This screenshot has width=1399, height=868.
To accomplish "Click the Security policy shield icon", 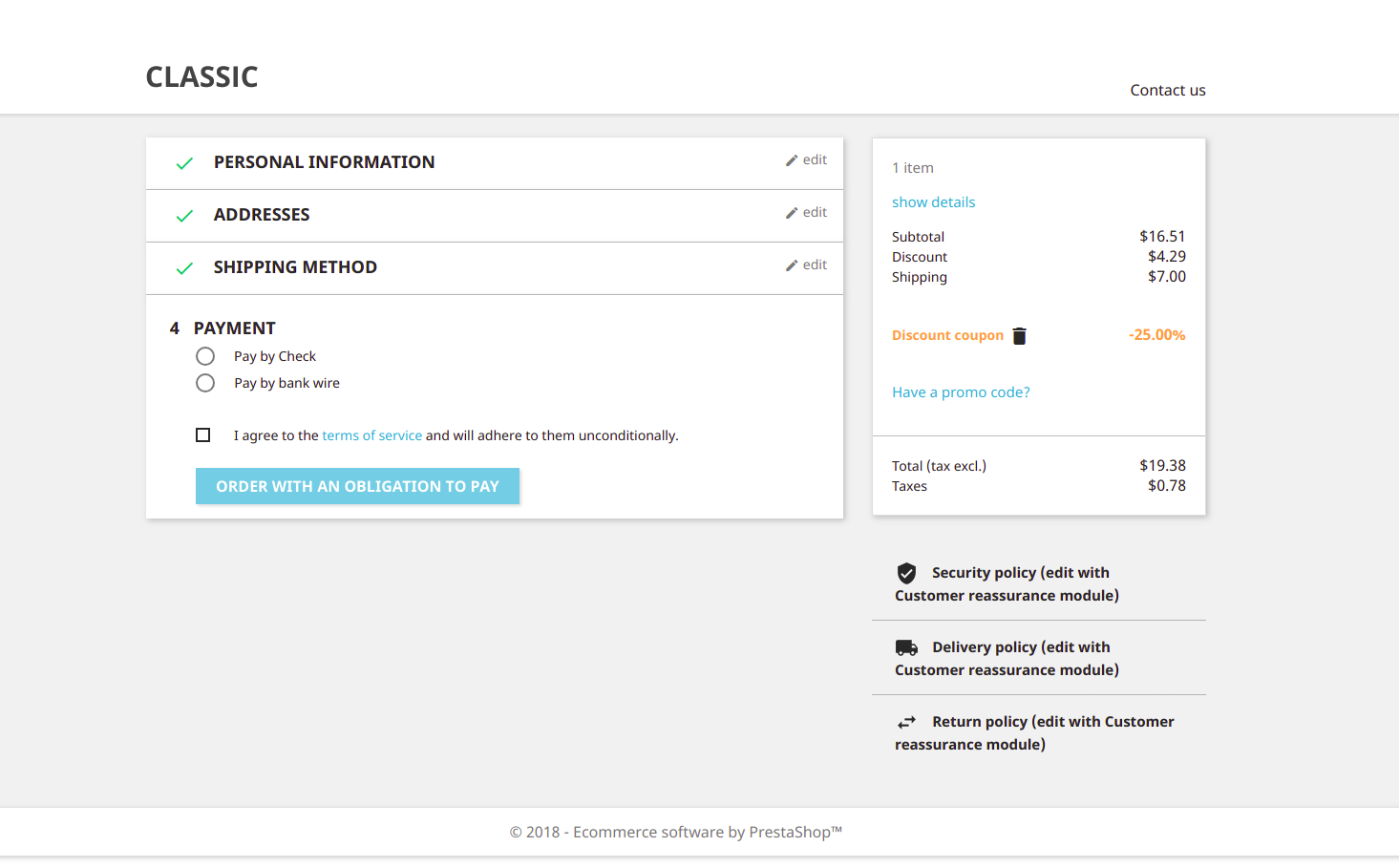I will pyautogui.click(x=906, y=573).
